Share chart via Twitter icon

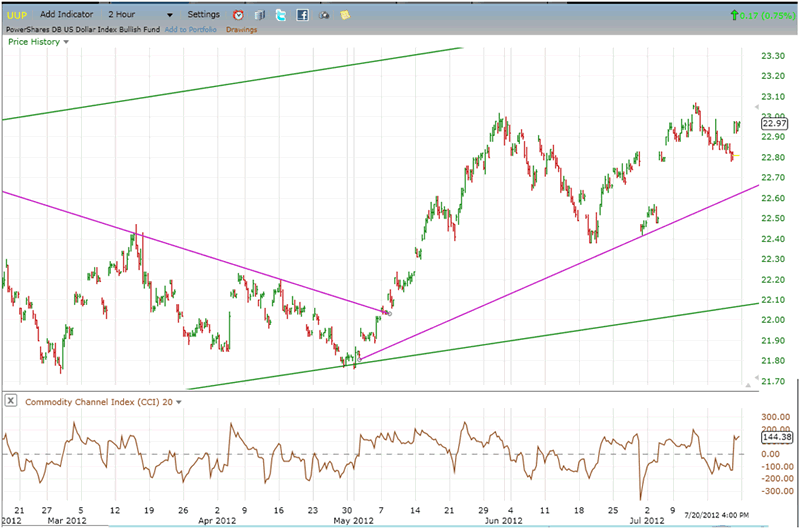(x=281, y=15)
